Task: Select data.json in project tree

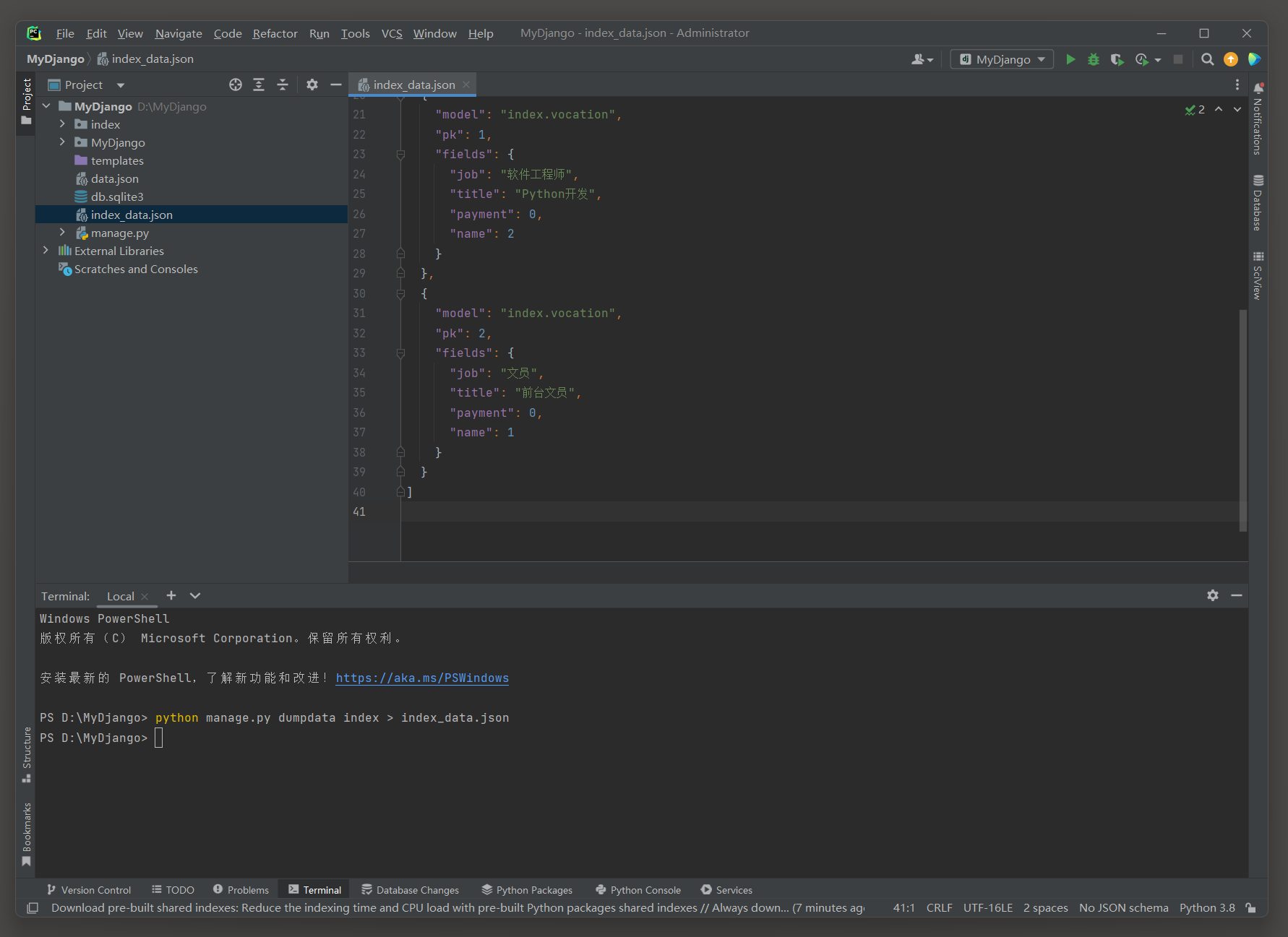Action: (114, 178)
